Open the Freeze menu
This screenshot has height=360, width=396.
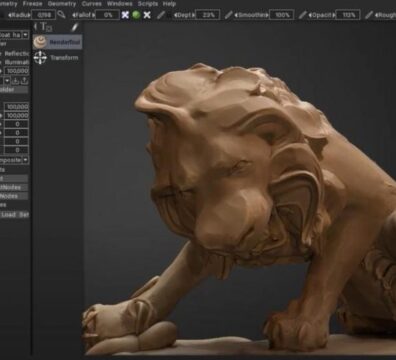(x=32, y=4)
